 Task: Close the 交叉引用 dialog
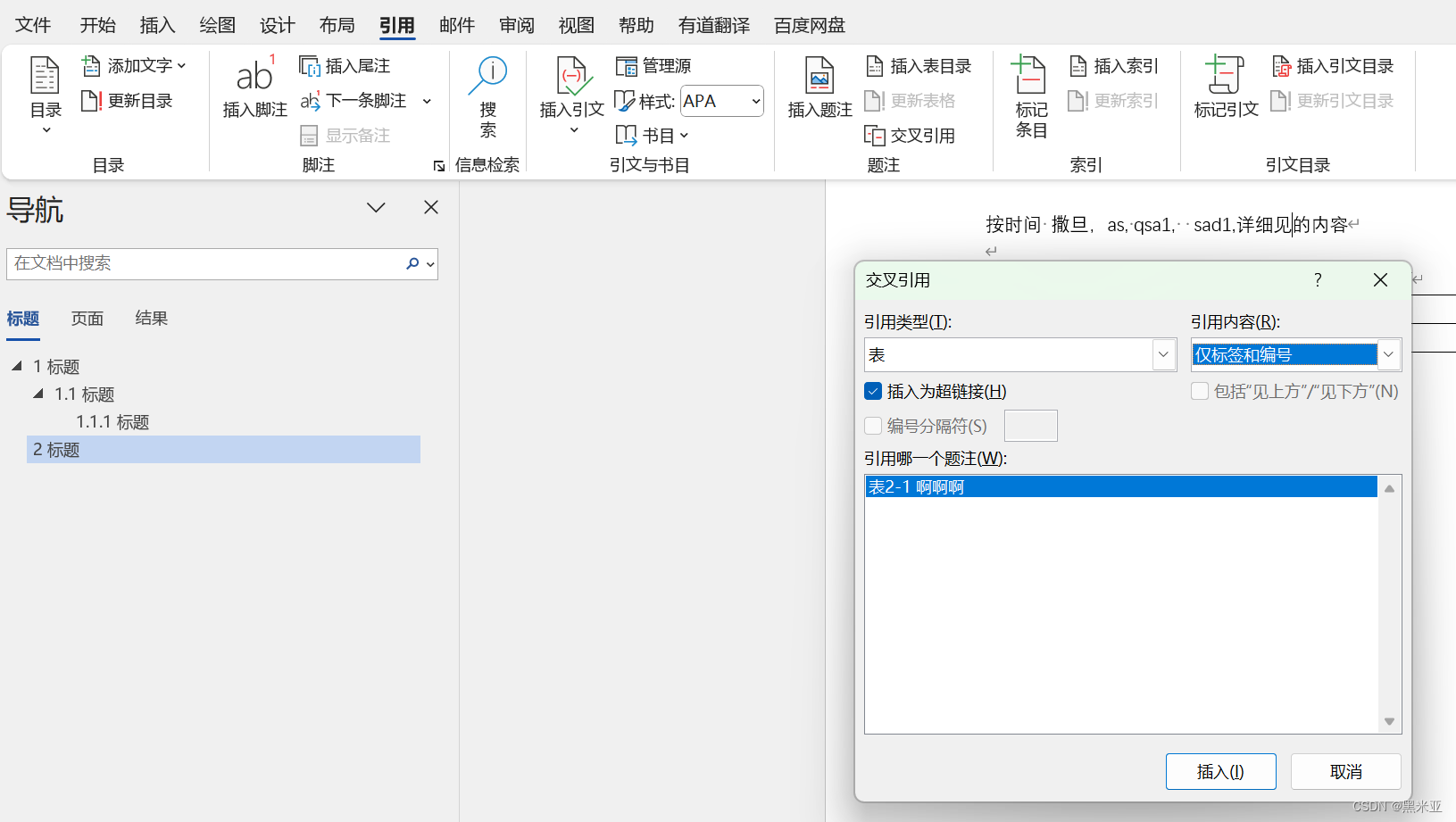pos(1380,280)
